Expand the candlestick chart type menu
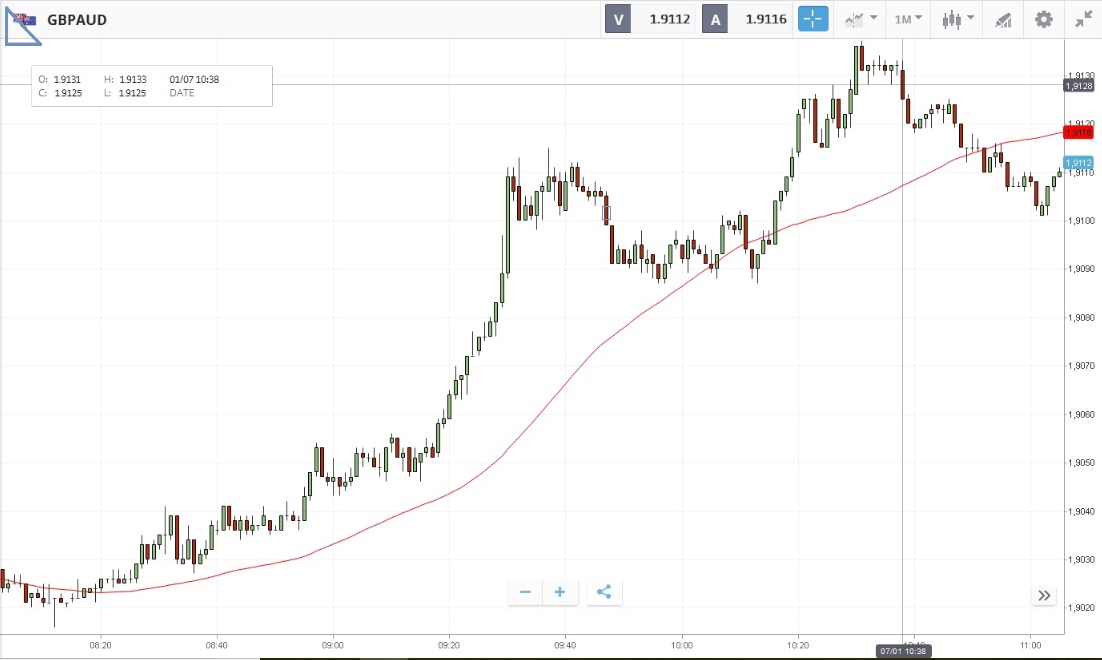Image resolution: width=1102 pixels, height=660 pixels. click(x=957, y=19)
